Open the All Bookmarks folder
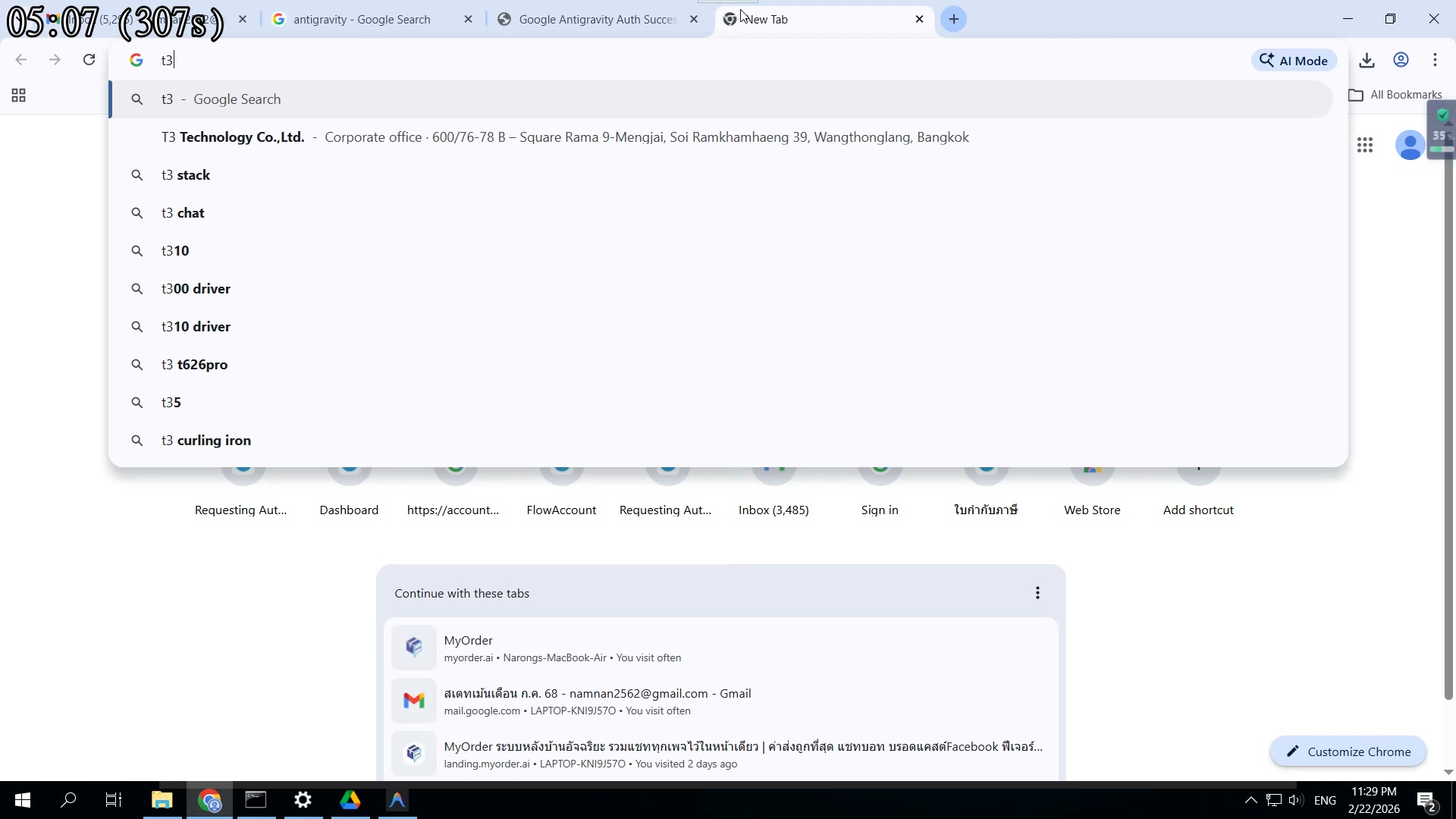This screenshot has width=1456, height=819. pos(1396,95)
